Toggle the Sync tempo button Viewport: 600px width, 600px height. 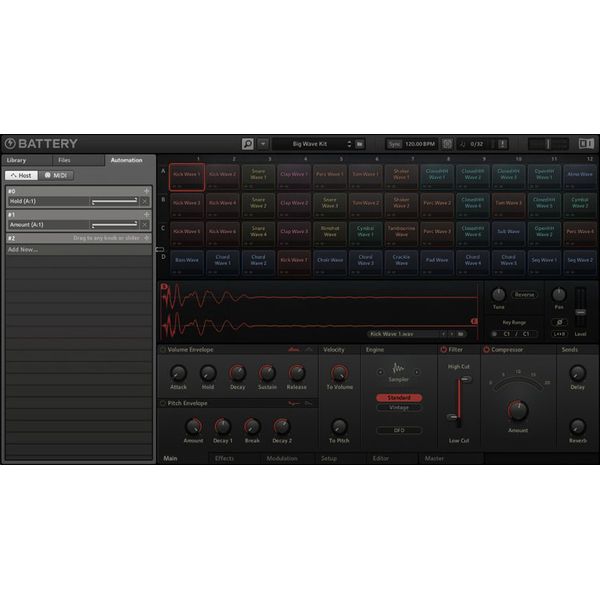coord(394,144)
